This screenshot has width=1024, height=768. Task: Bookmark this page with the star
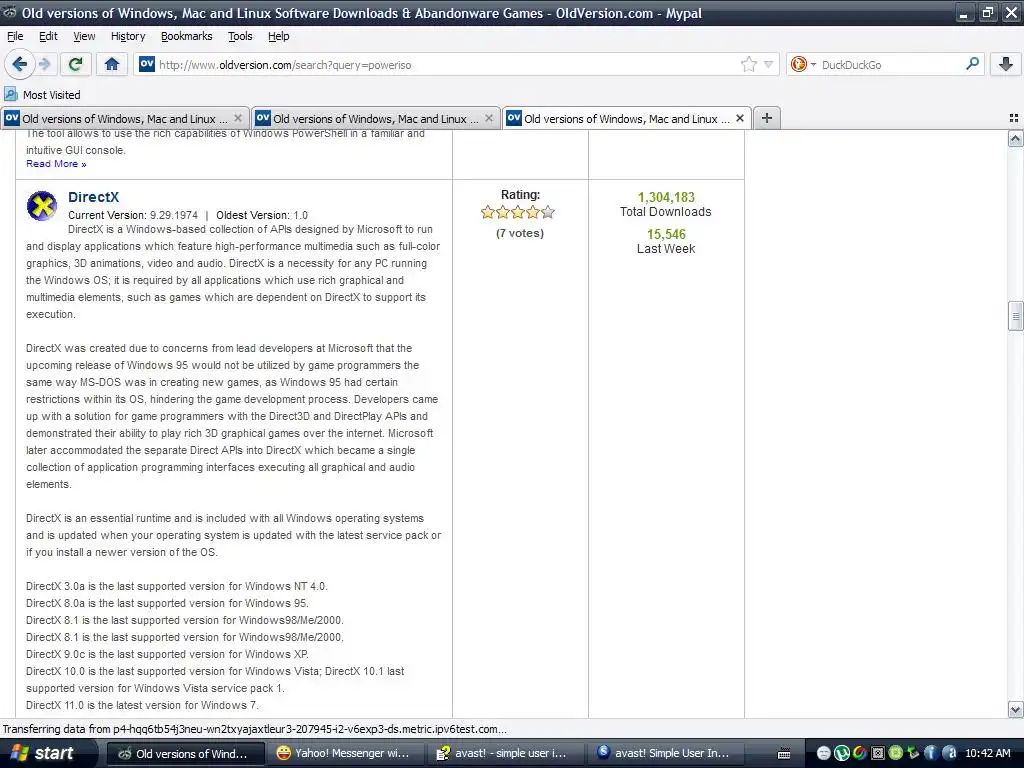748,64
